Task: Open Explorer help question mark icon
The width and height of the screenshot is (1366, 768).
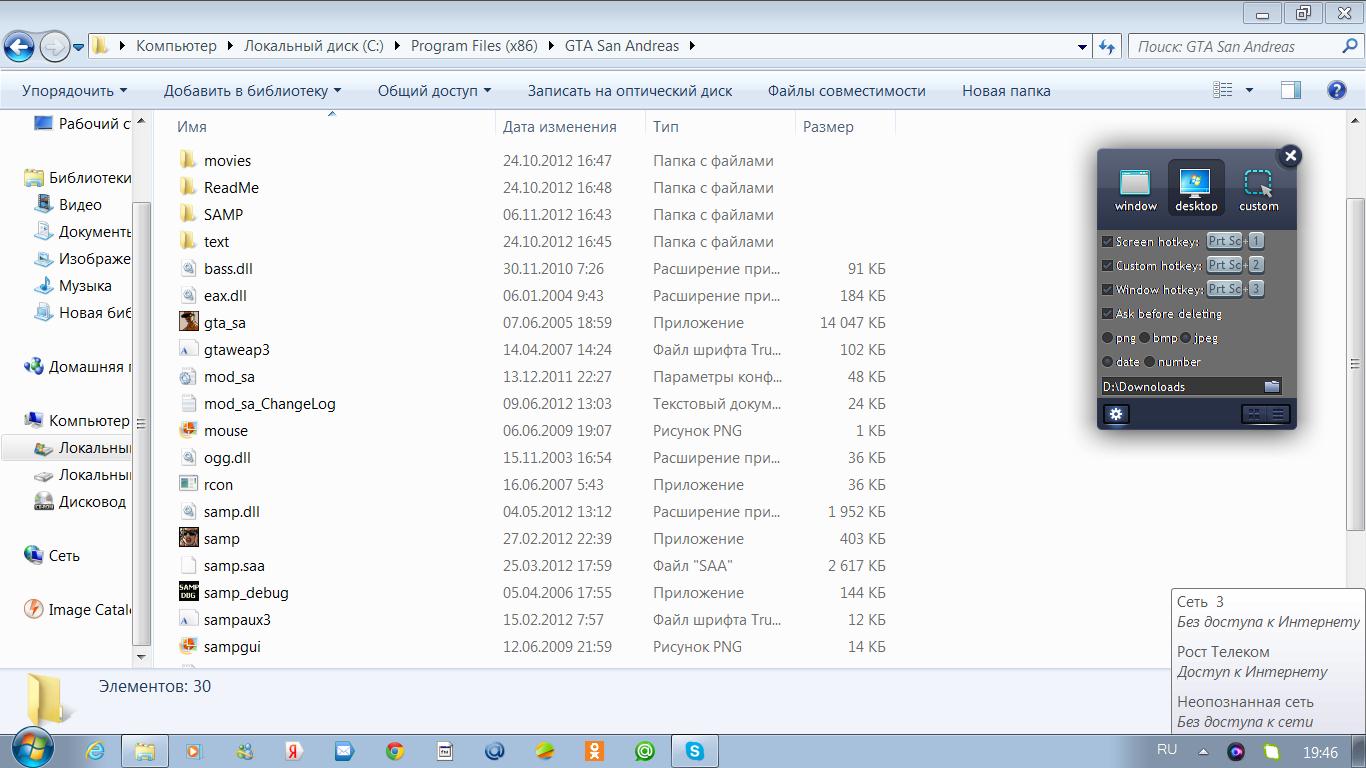Action: tap(1336, 91)
